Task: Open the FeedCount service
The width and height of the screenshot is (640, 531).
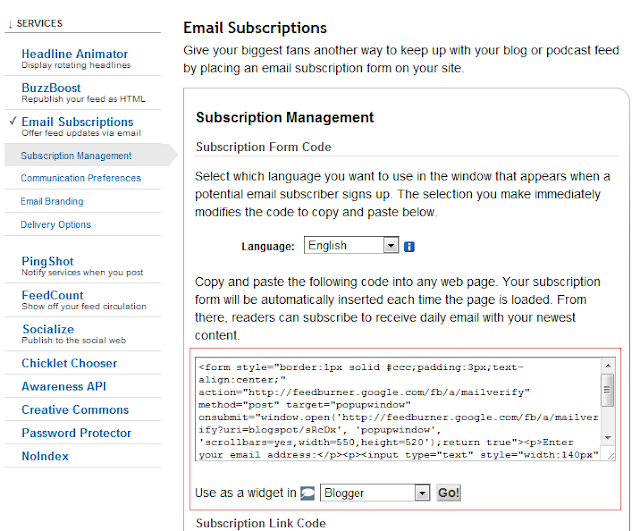Action: coord(53,295)
